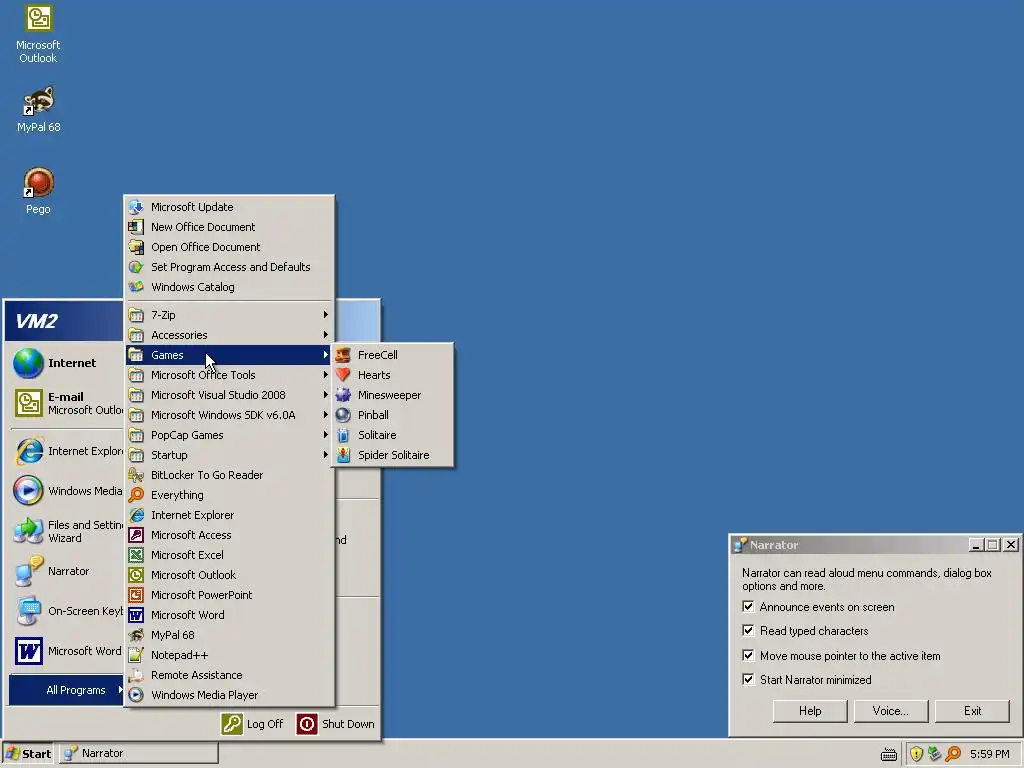The width and height of the screenshot is (1024, 768).
Task: Open Windows Catalog
Action: point(229,287)
